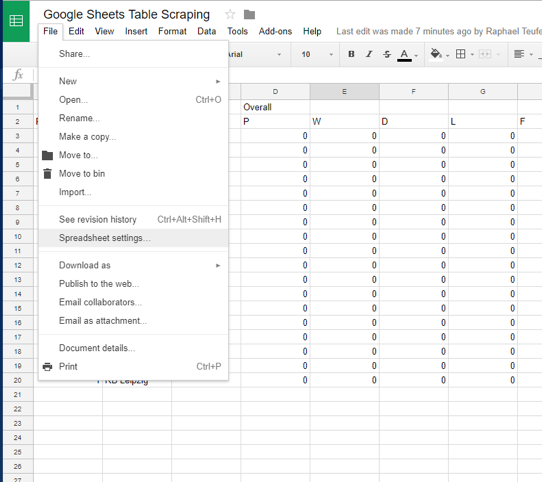
Task: Expand the merge cells dropdown arrow
Action: [498, 55]
